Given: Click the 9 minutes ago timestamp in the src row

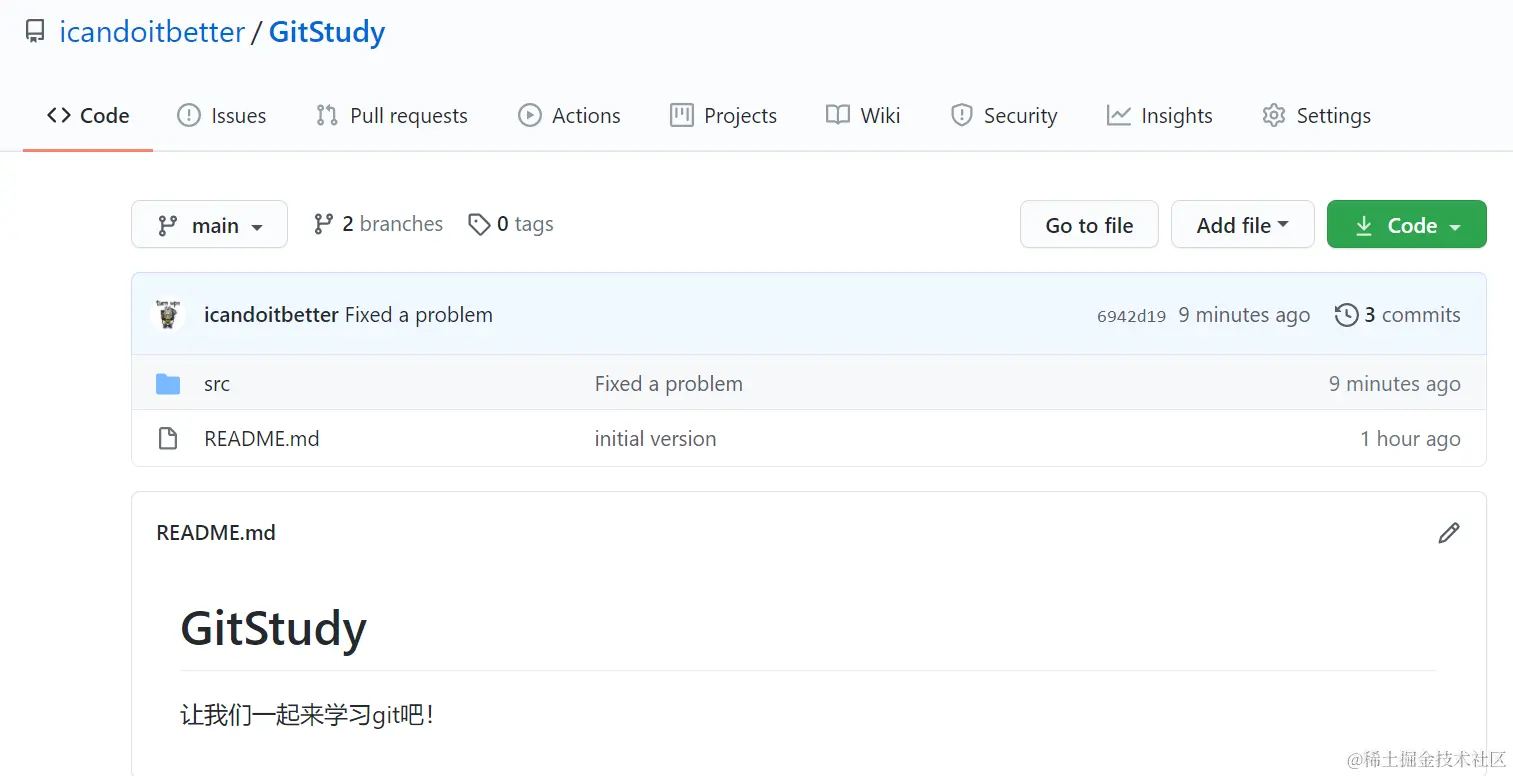Looking at the screenshot, I should (x=1394, y=384).
